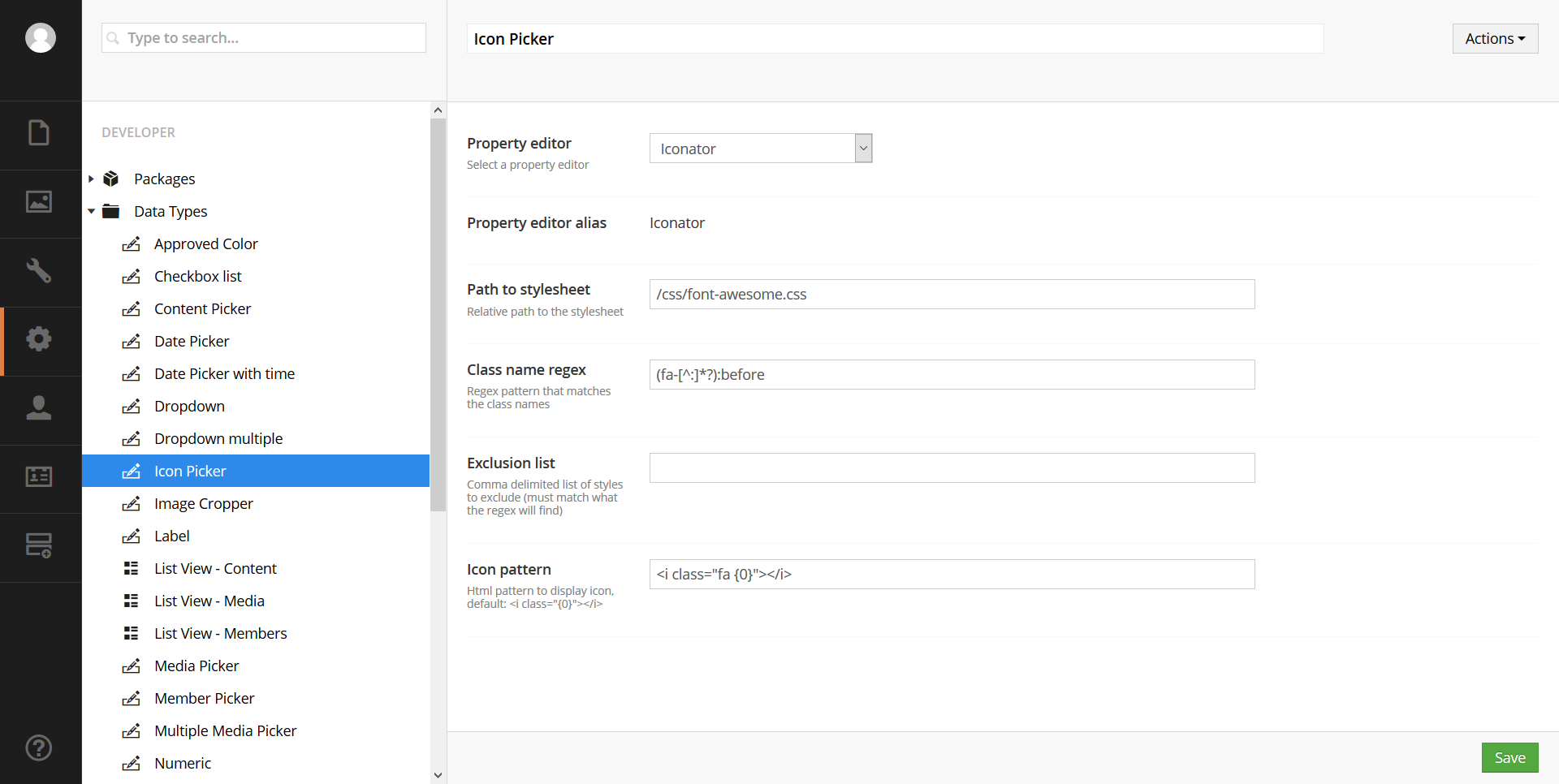Edit the Class name regex field

pyautogui.click(x=952, y=374)
